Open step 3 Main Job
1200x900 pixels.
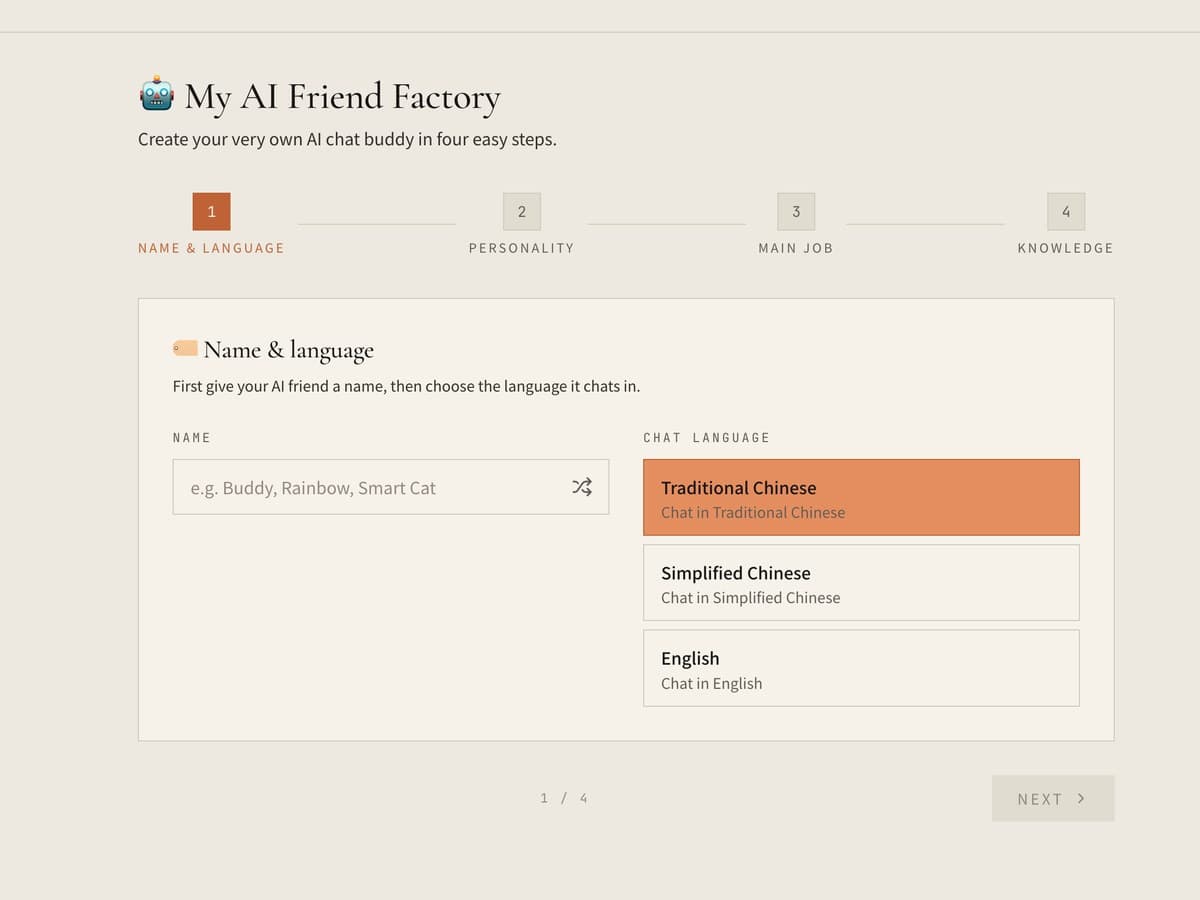796,224
